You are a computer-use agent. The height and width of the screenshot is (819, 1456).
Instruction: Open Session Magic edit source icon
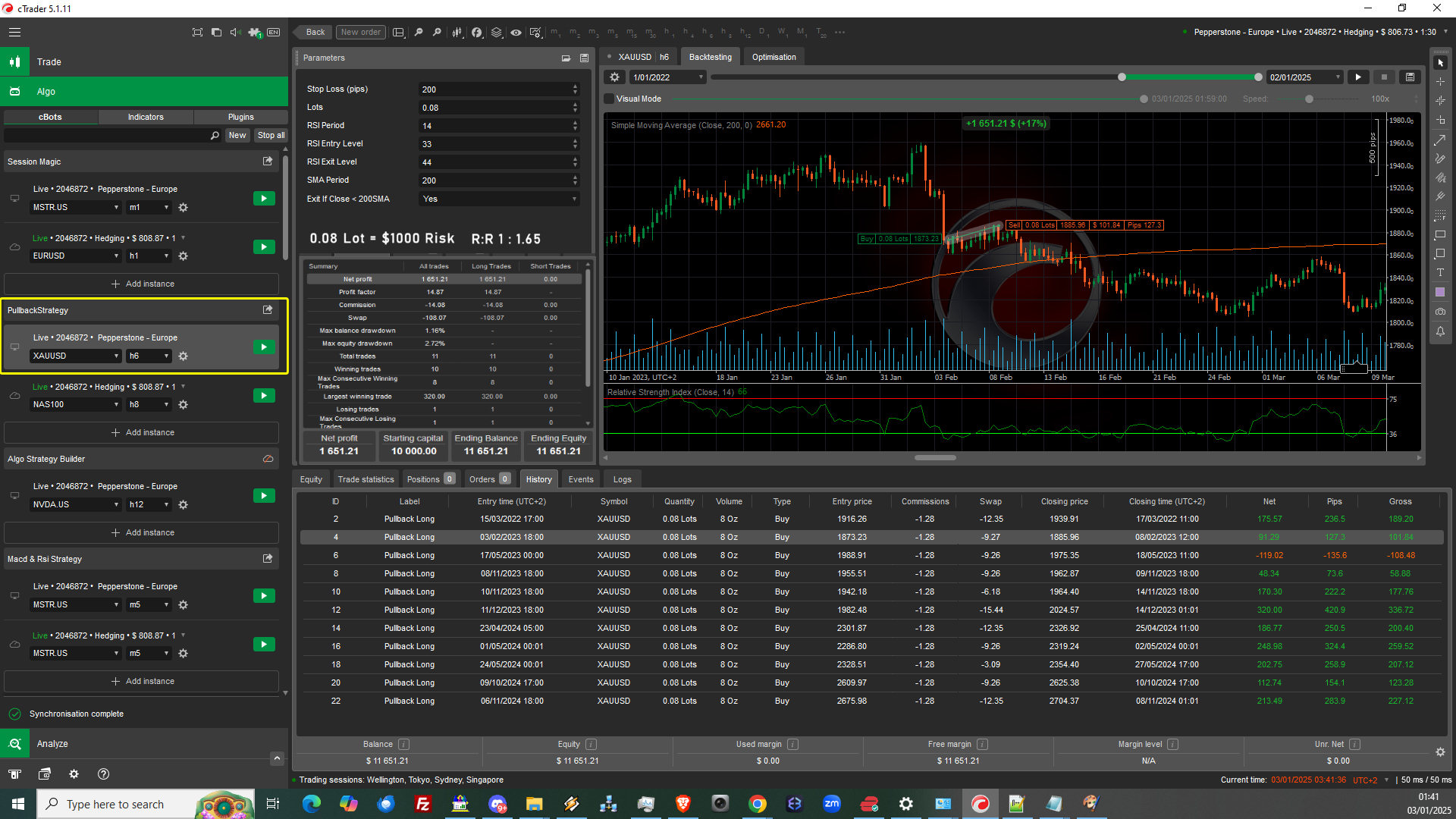click(x=268, y=162)
